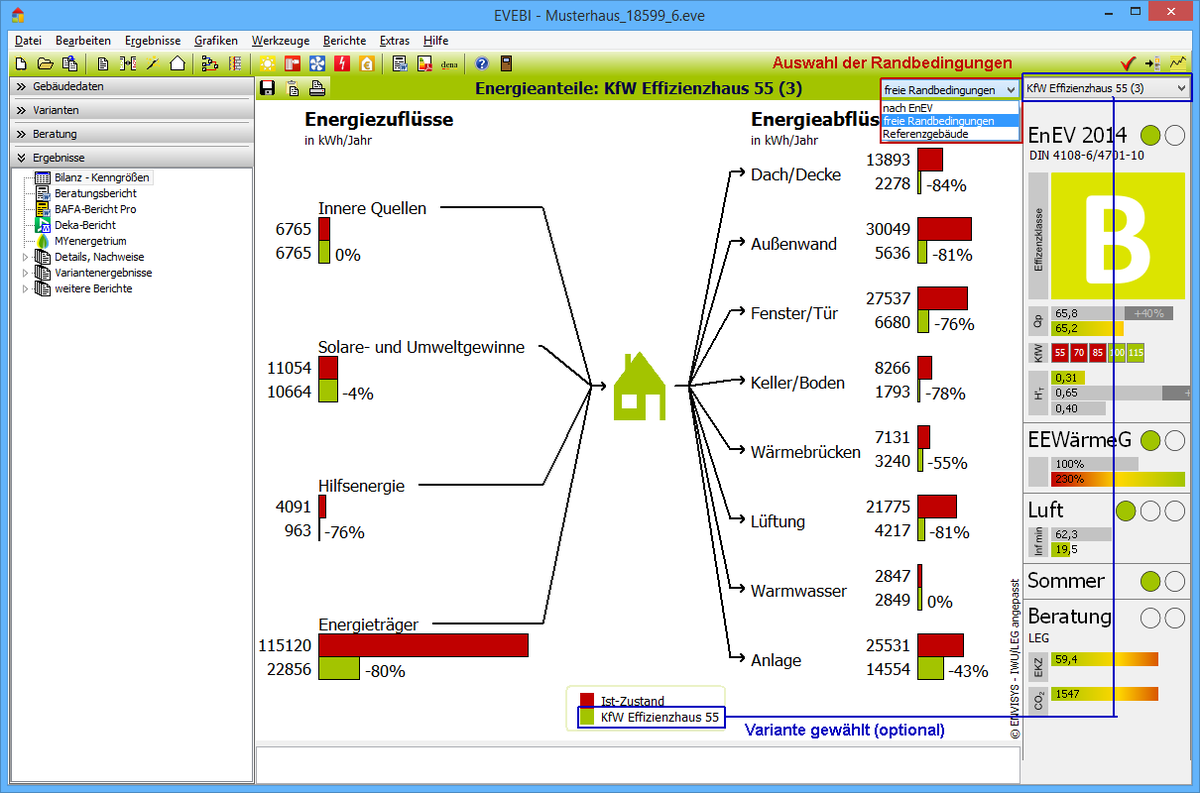
Task: Choose nach EnEV from dropdown list
Action: point(950,107)
